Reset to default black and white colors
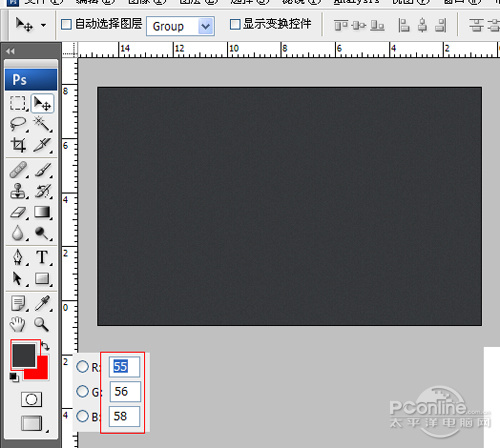Image resolution: width=500 pixels, height=448 pixels. pos(14,378)
